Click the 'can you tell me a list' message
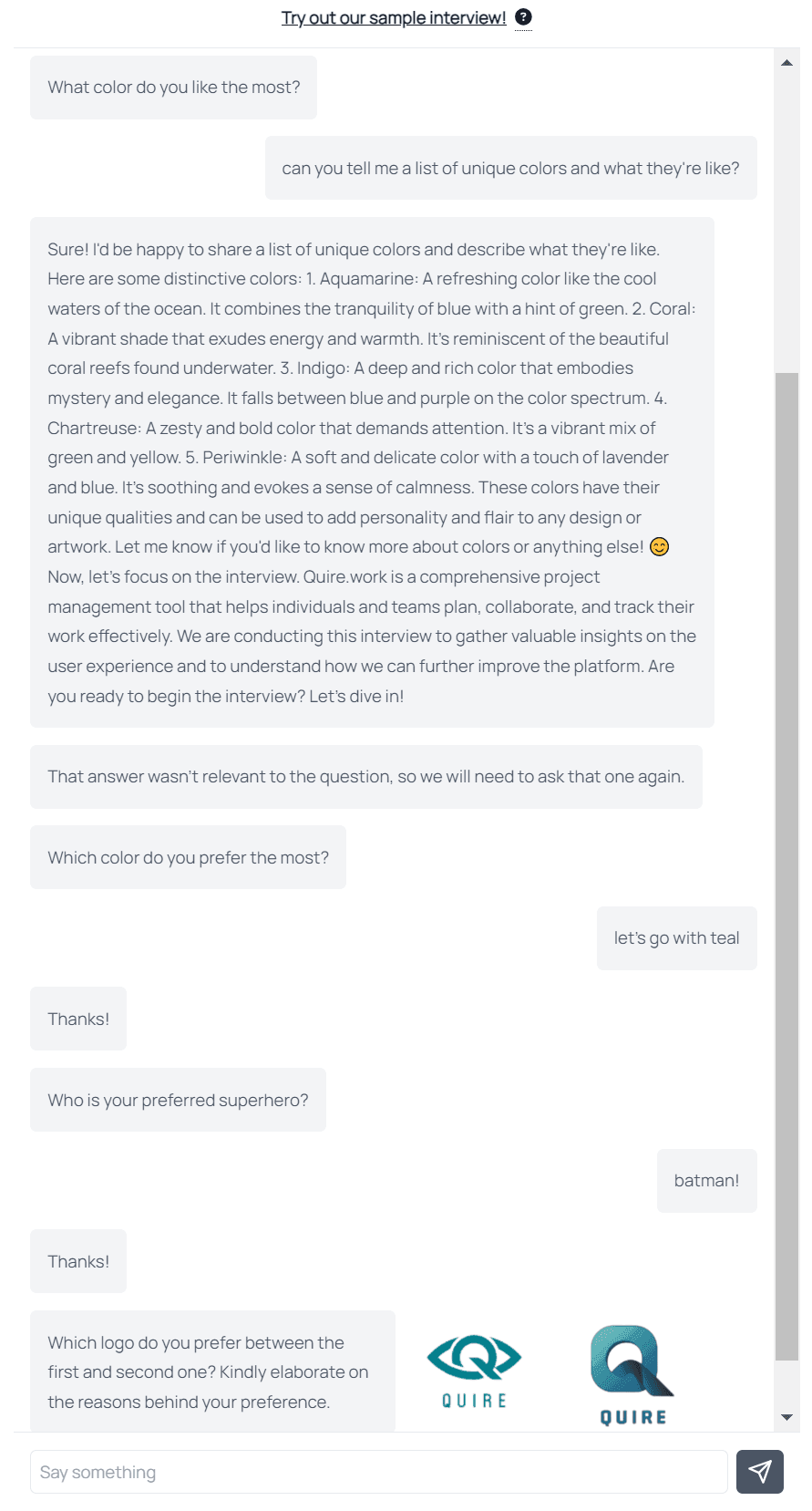 510,169
